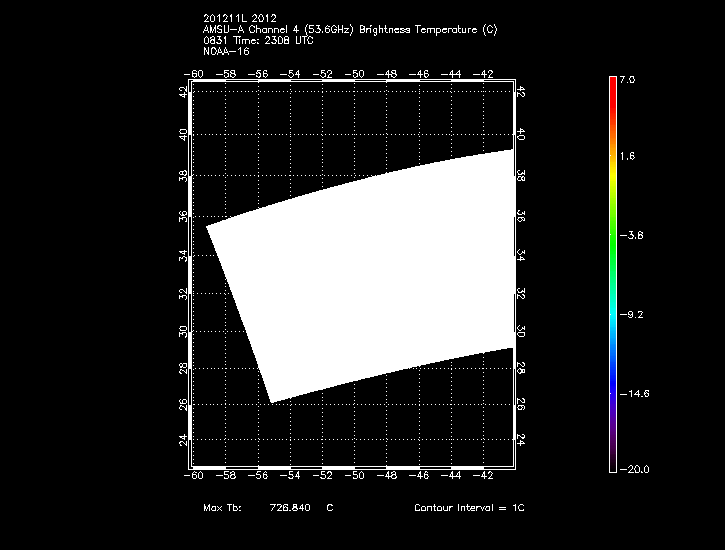725x550 pixels.
Task: Click the -14.6 color bar tick label
Action: pyautogui.click(x=632, y=394)
